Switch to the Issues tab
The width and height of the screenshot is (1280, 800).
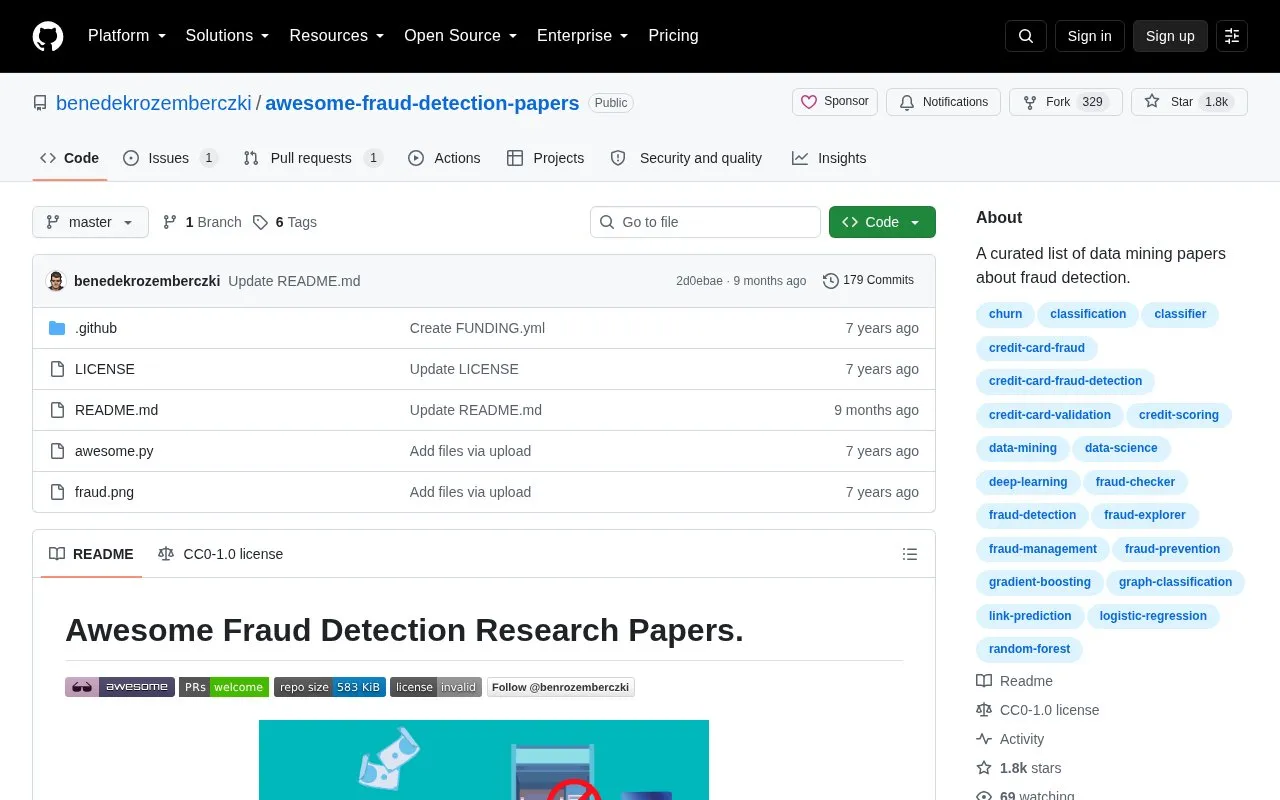coord(170,158)
